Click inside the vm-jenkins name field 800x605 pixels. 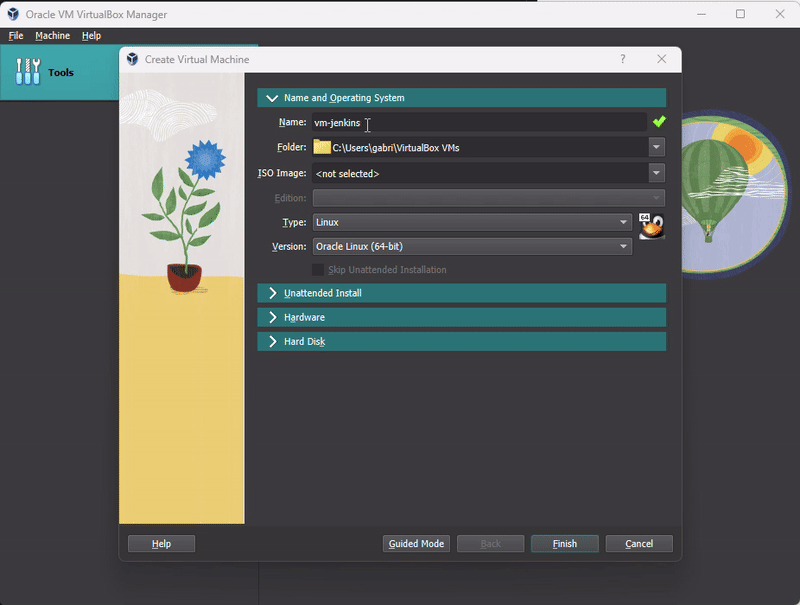click(x=450, y=122)
